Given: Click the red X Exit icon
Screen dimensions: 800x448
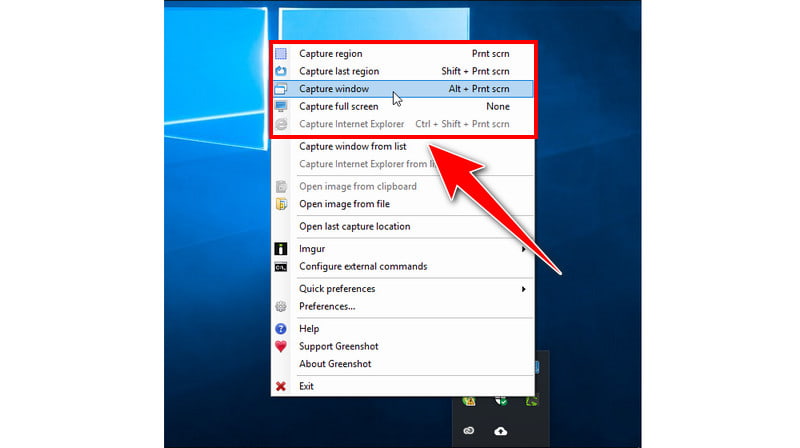Looking at the screenshot, I should pos(281,386).
